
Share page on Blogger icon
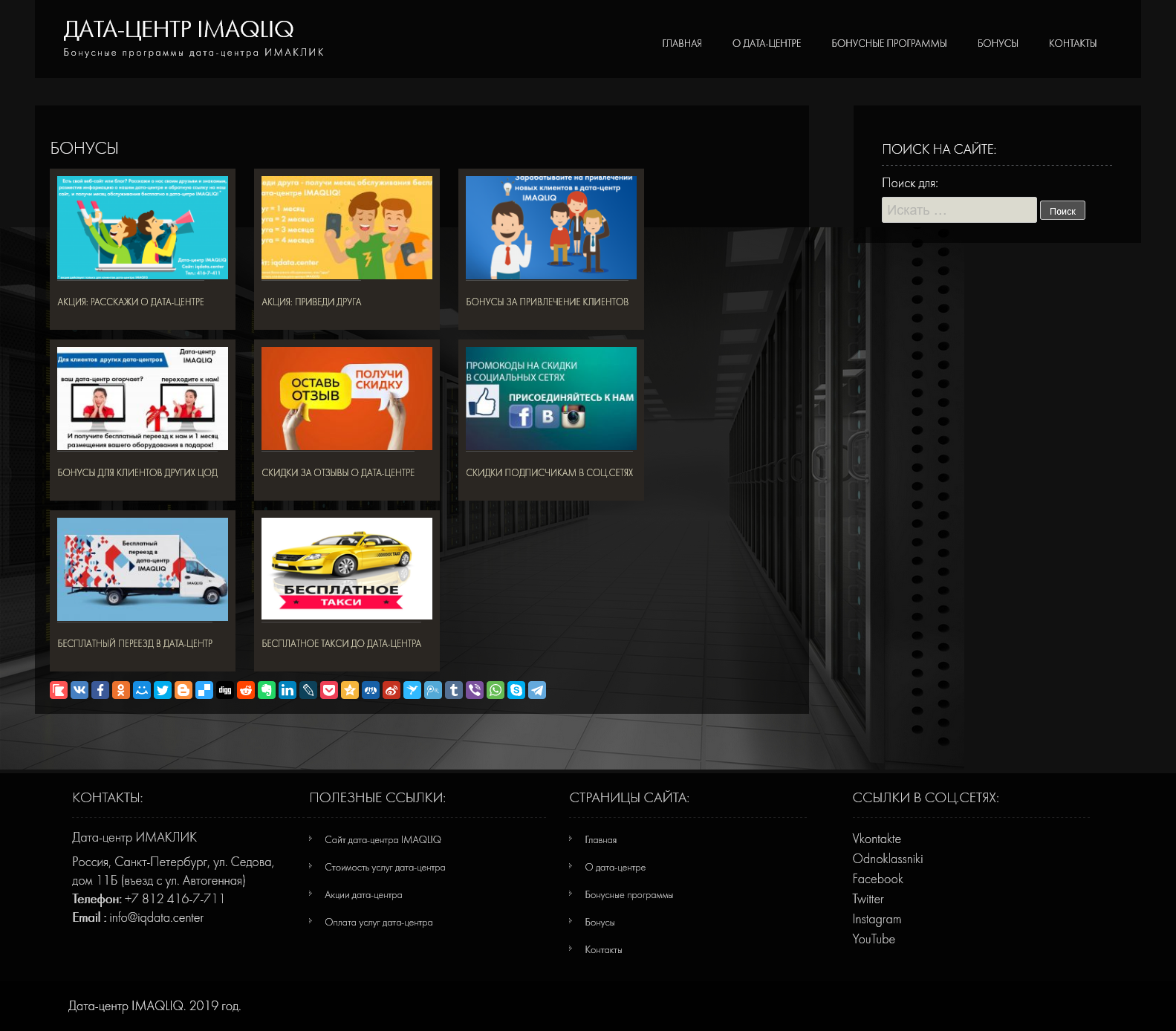(x=183, y=690)
